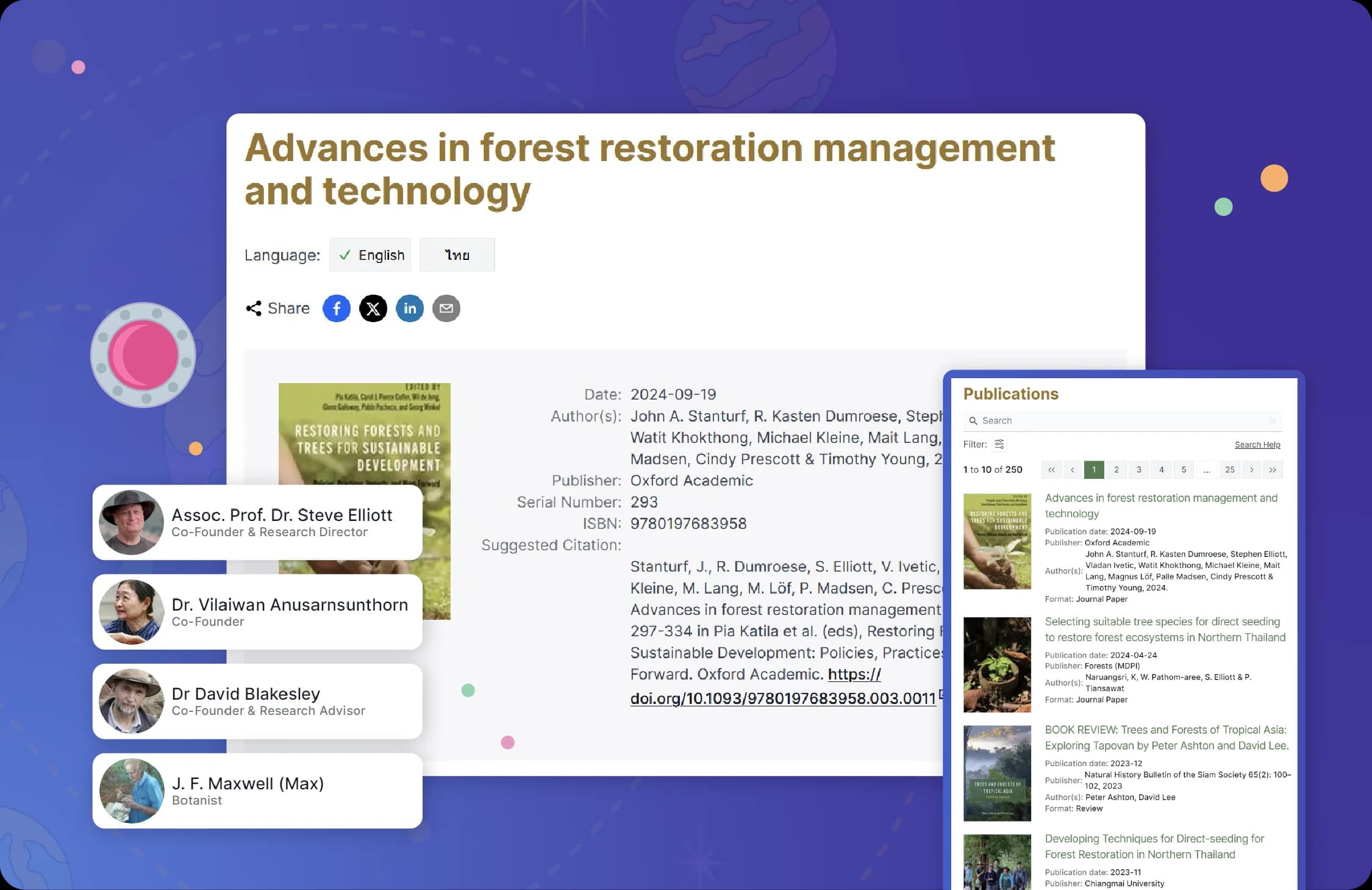Viewport: 1372px width, 890px height.
Task: Jump to last page with double arrow
Action: coord(1273,470)
